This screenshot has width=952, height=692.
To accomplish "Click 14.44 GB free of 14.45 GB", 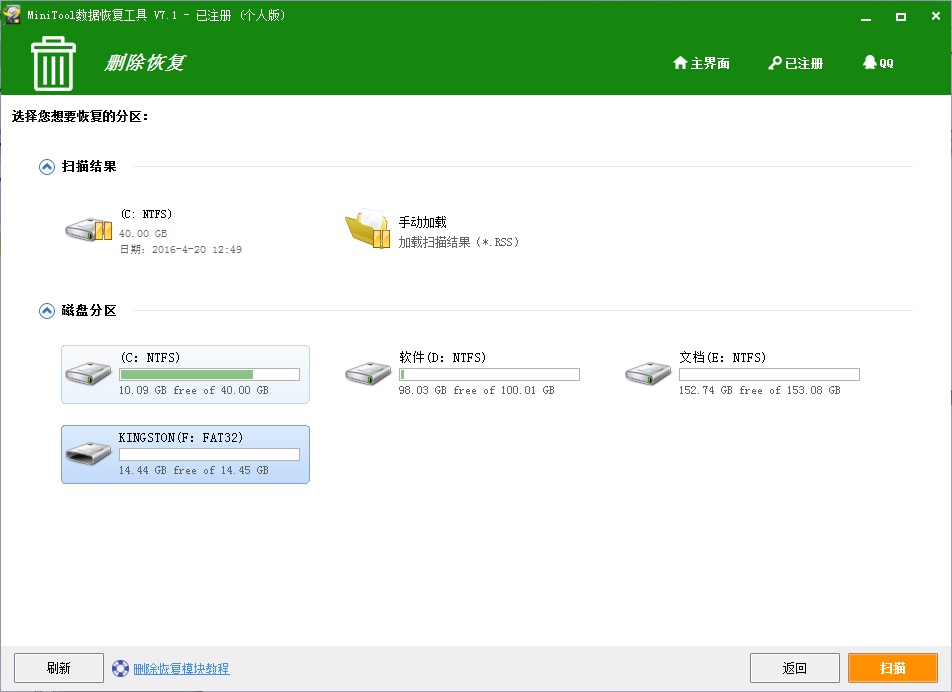I will point(194,470).
